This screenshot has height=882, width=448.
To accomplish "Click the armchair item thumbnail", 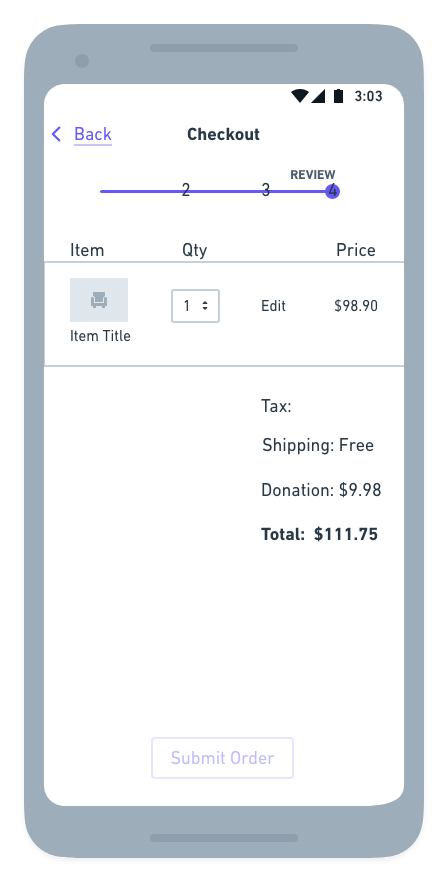I will click(99, 300).
